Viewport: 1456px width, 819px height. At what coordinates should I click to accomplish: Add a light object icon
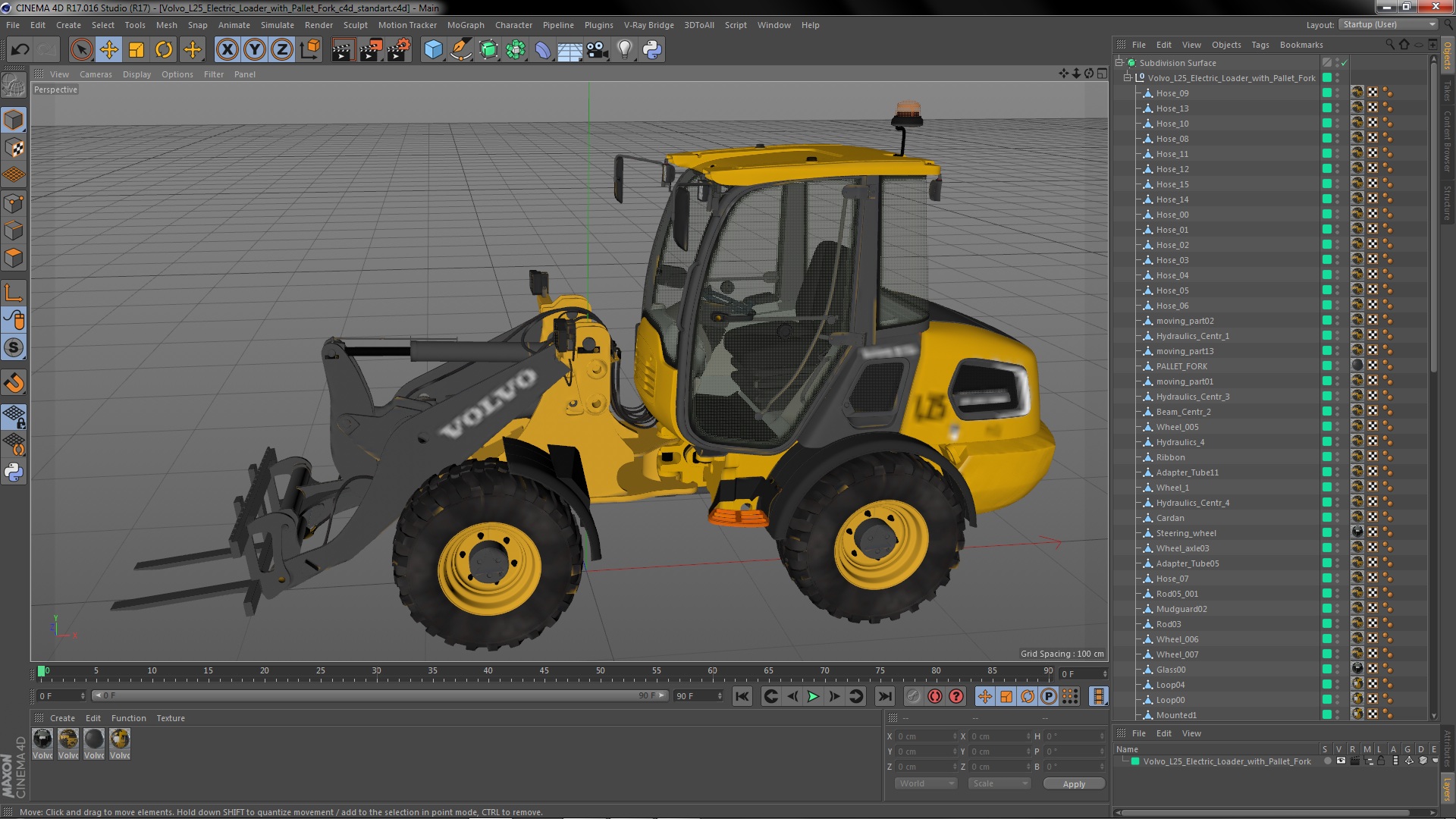click(624, 50)
